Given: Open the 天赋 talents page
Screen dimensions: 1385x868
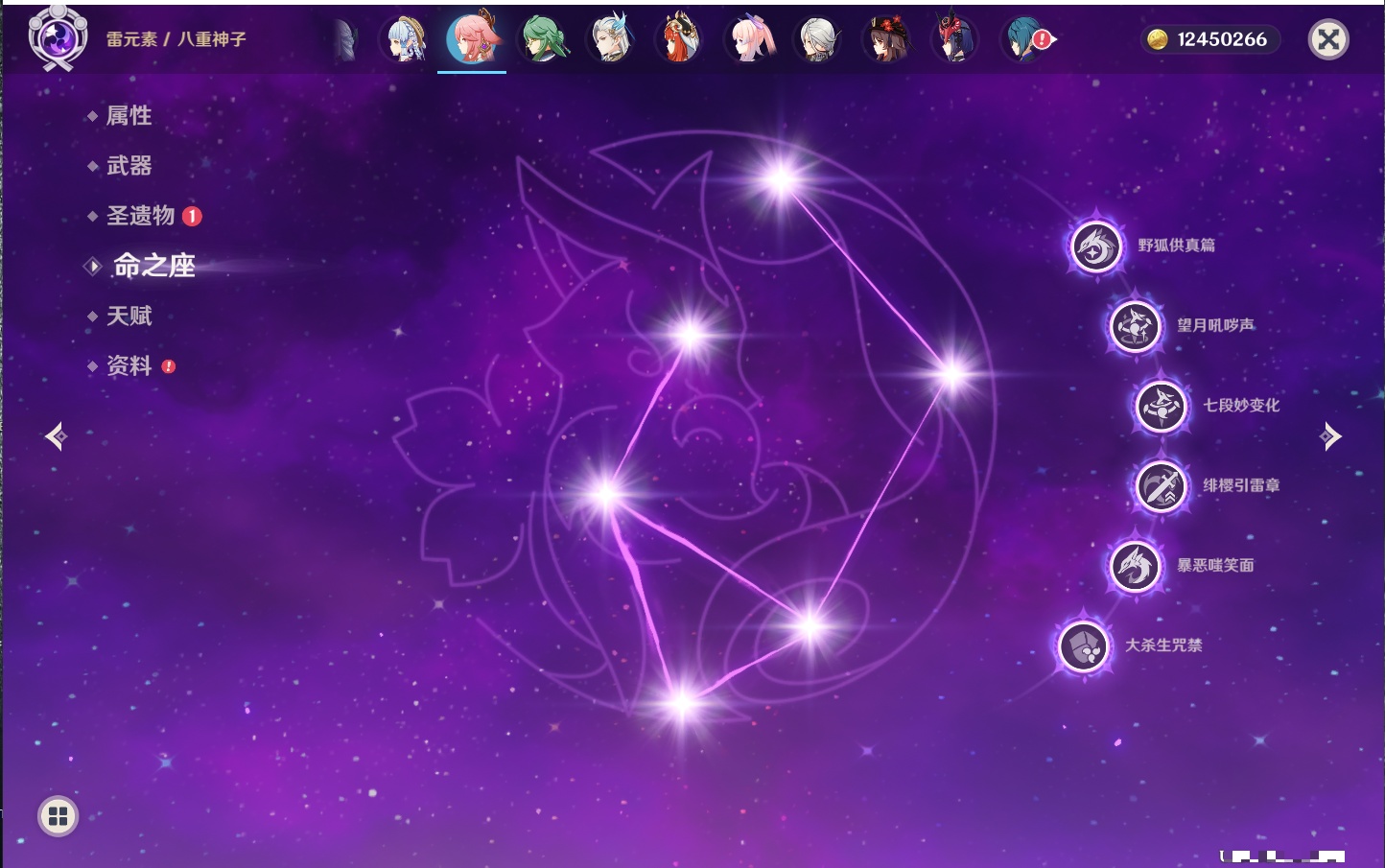Looking at the screenshot, I should (129, 316).
